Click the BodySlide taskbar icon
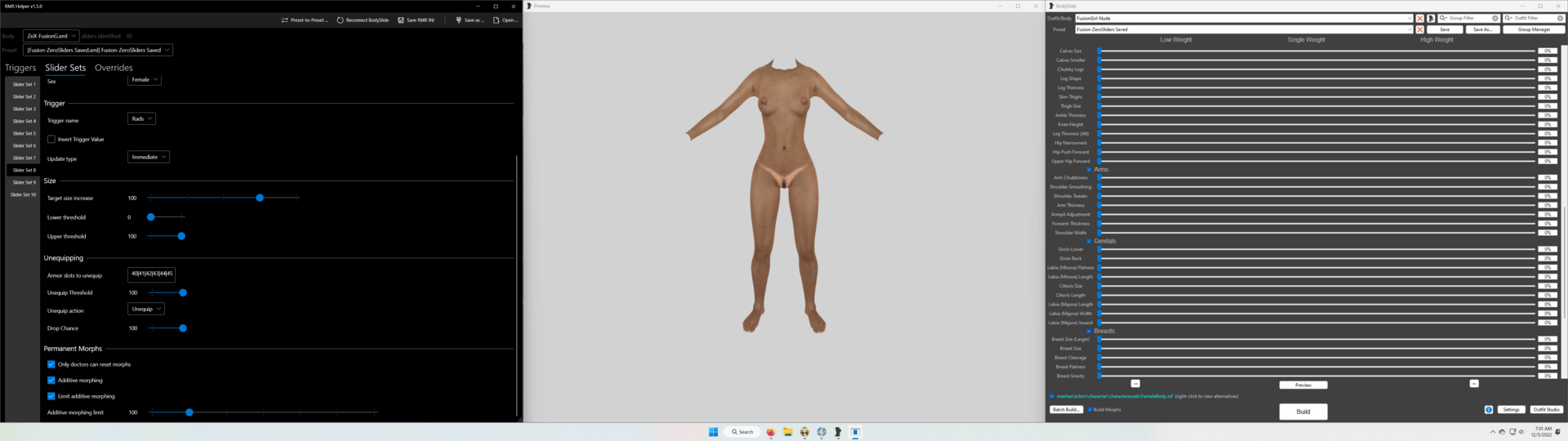This screenshot has height=441, width=1568. click(838, 432)
